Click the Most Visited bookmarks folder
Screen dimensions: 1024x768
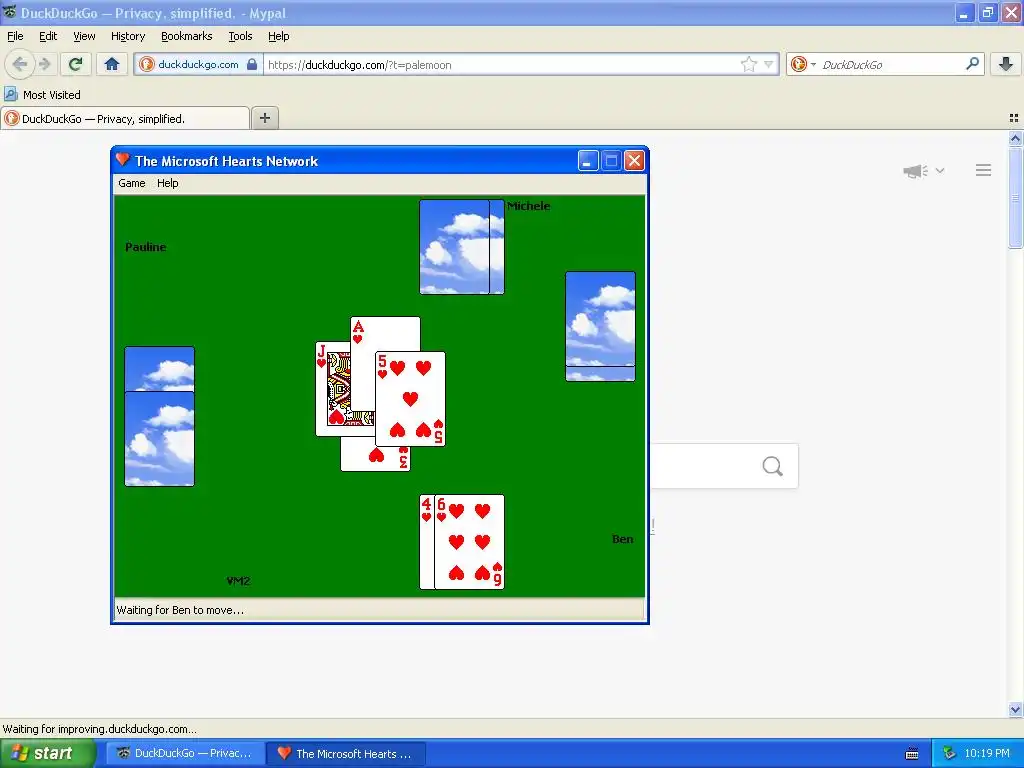pyautogui.click(x=43, y=95)
